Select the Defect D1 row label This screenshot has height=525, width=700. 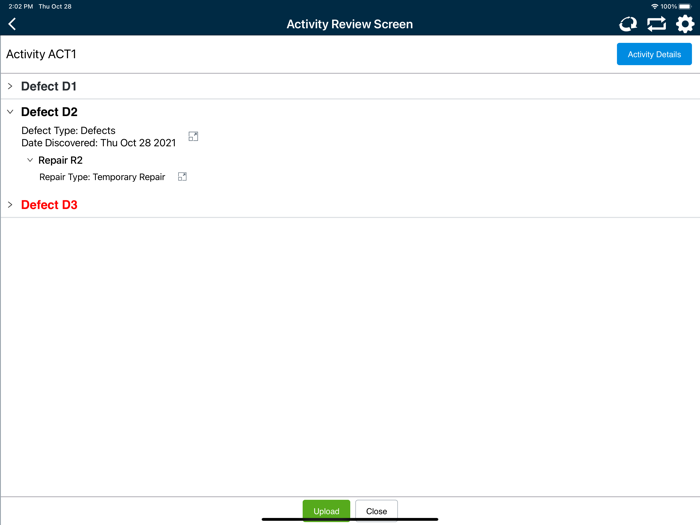pos(49,86)
